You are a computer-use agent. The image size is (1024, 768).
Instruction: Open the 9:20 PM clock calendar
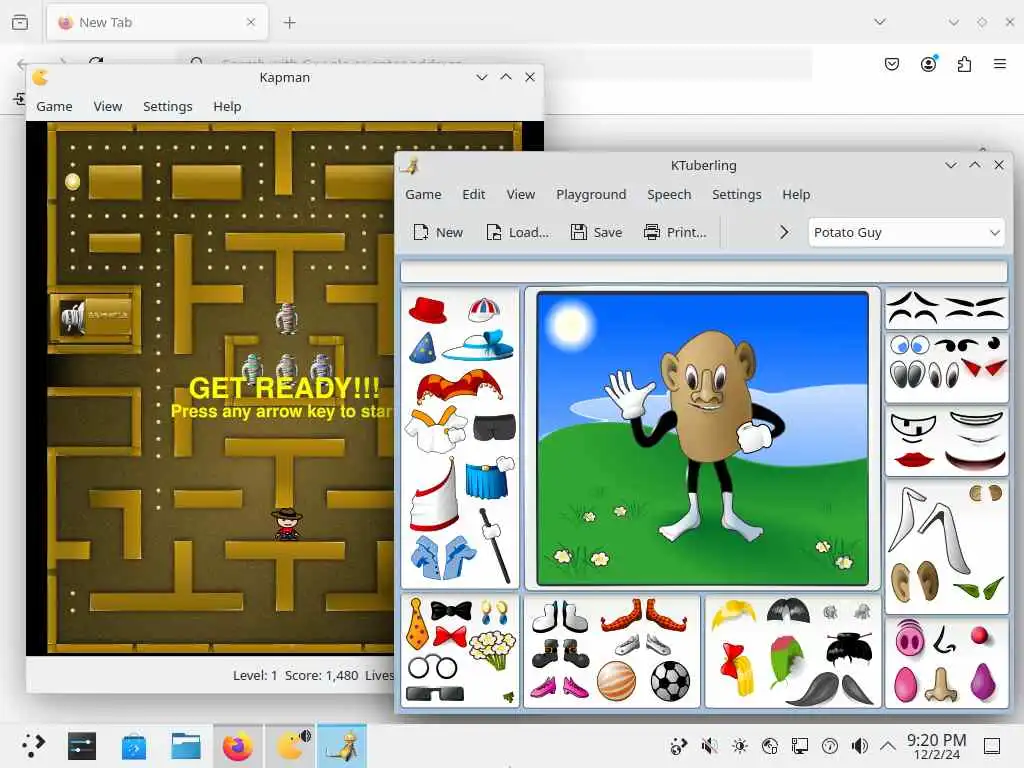(936, 746)
